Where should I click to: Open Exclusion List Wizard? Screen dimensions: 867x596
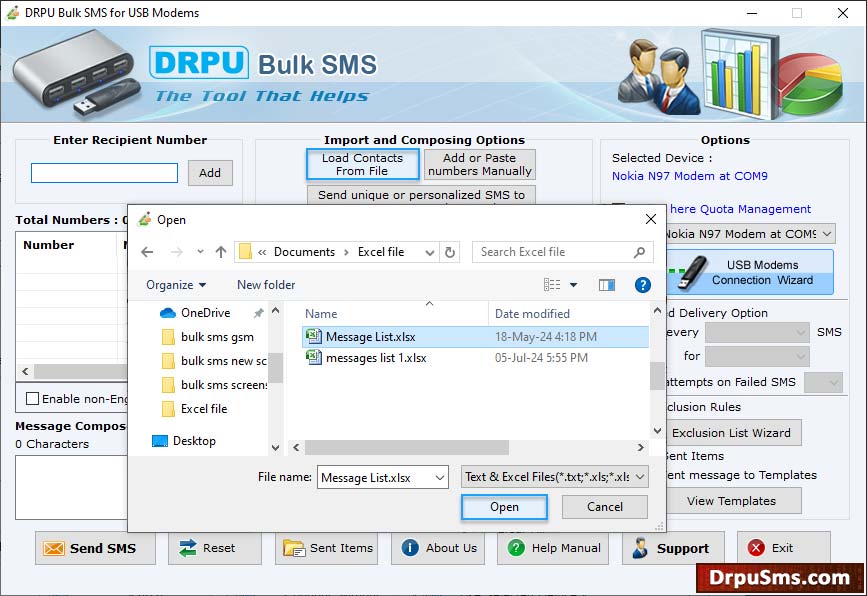pyautogui.click(x=732, y=433)
